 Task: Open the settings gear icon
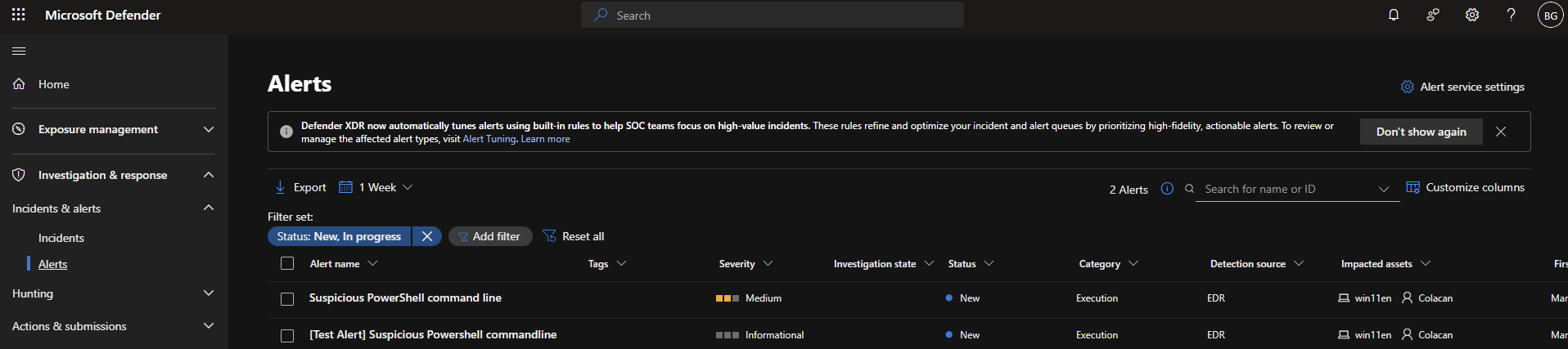[x=1472, y=15]
